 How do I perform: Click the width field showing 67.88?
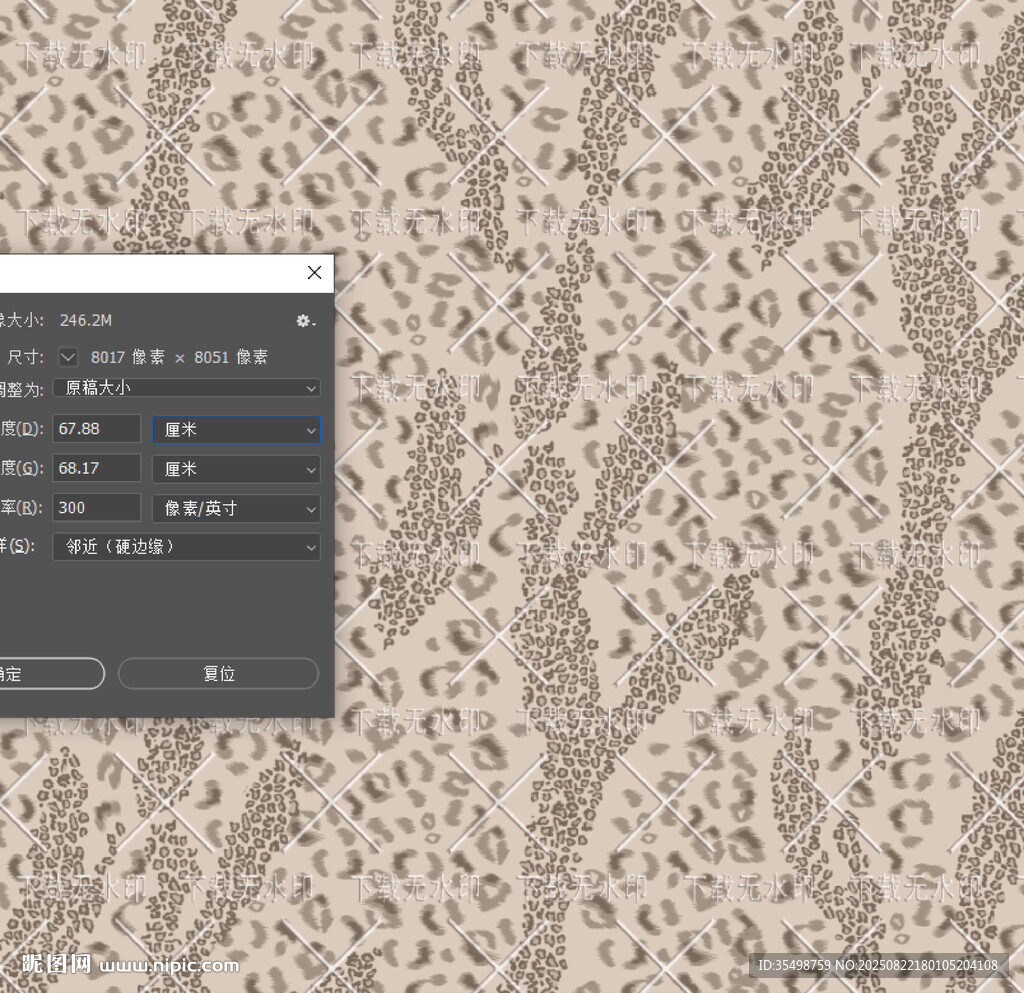(96, 429)
